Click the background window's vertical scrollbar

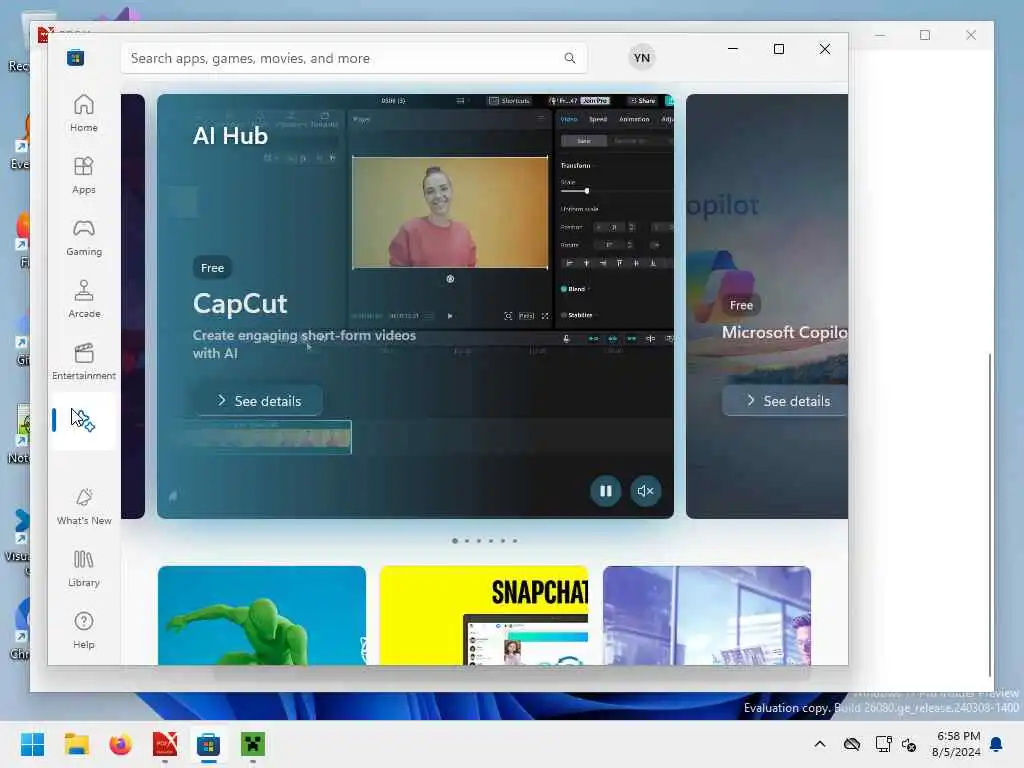pyautogui.click(x=990, y=515)
